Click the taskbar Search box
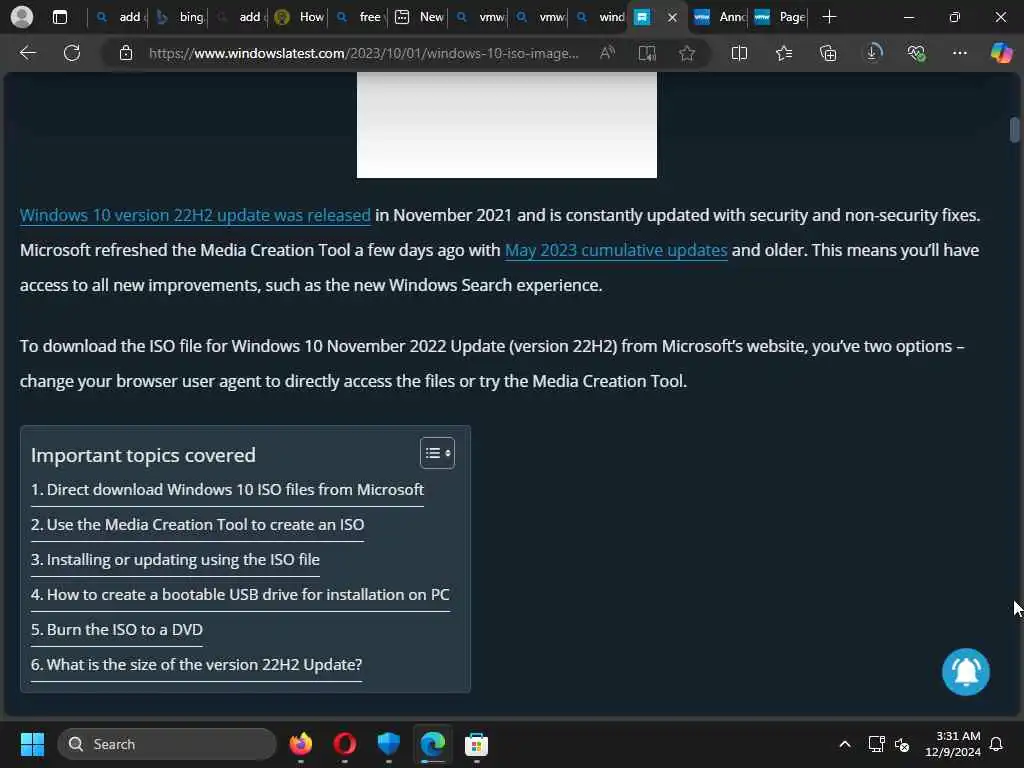 (x=167, y=744)
